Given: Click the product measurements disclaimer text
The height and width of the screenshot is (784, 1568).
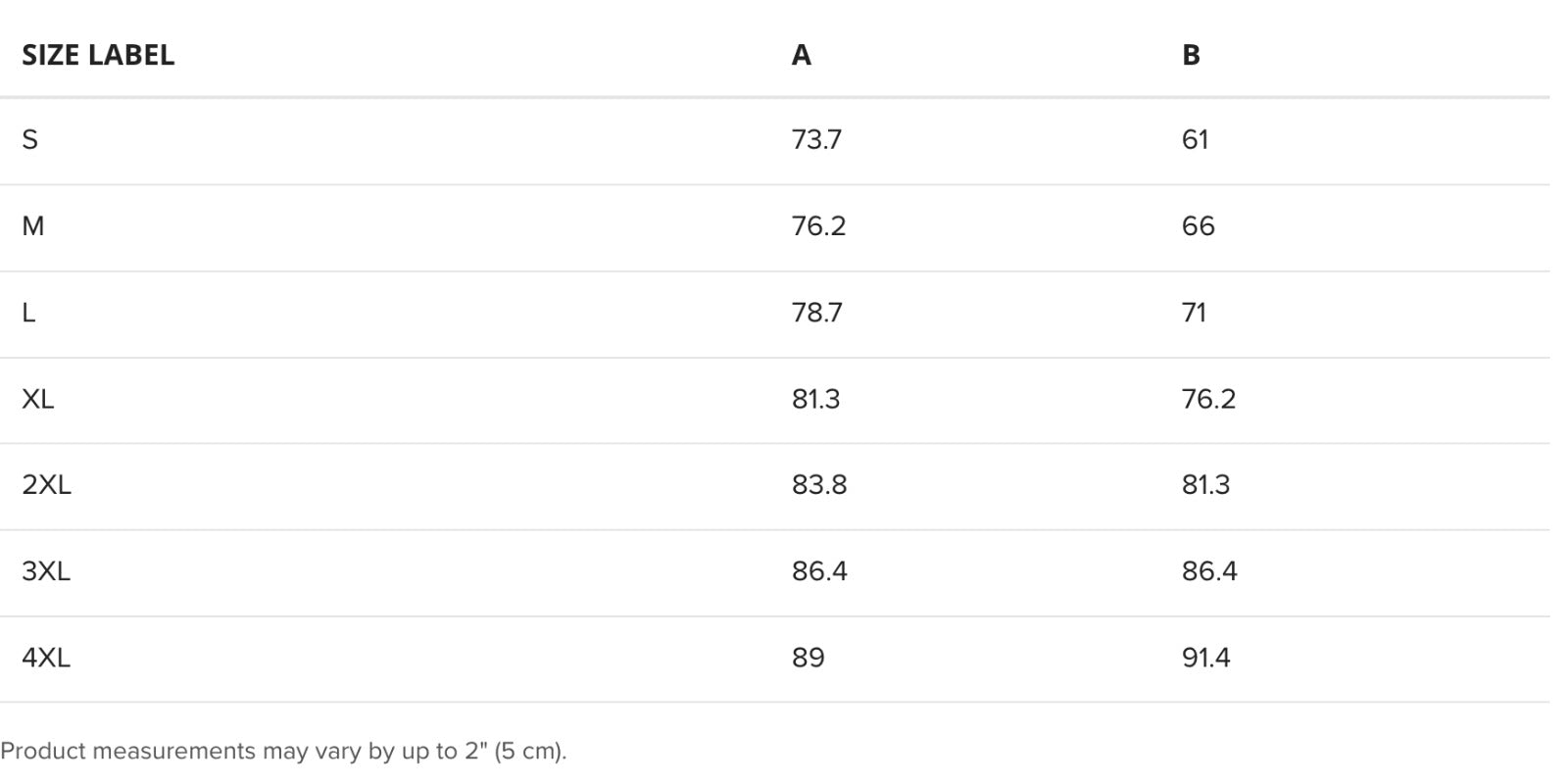Looking at the screenshot, I should (283, 752).
